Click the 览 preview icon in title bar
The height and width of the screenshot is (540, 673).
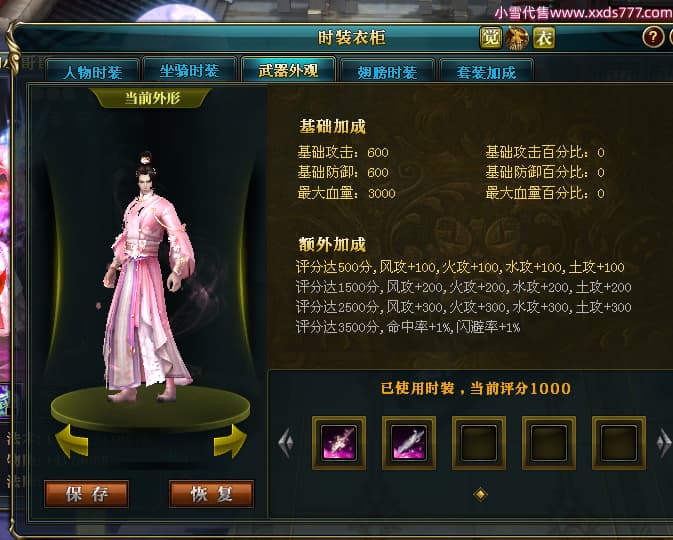pos(490,38)
